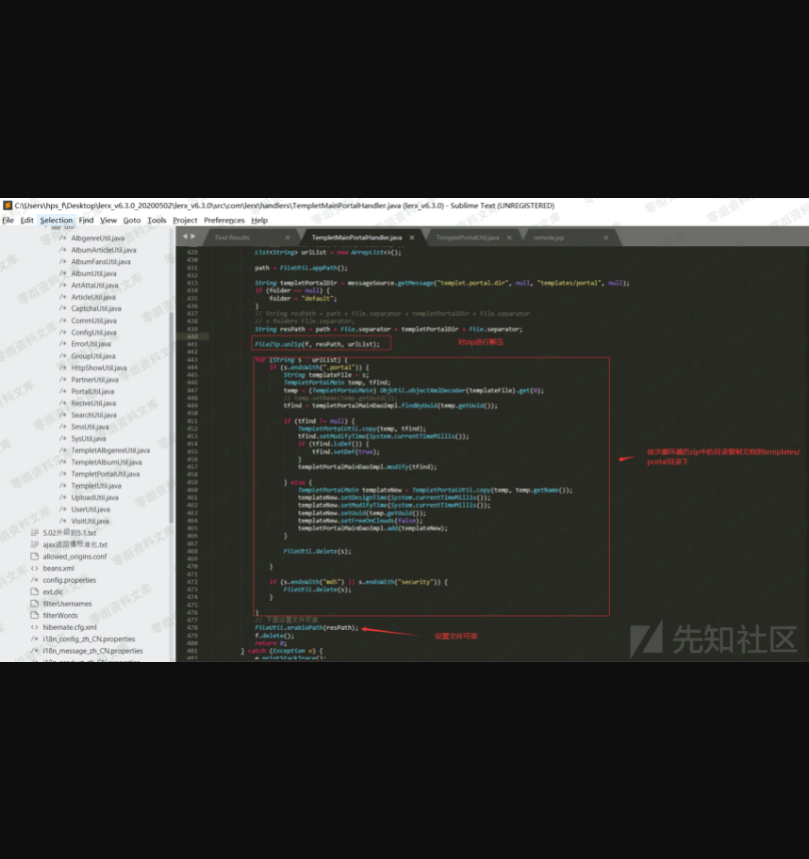Viewport: 809px width, 859px height.
Task: Switch to the TempletPortalUtil.java tab
Action: point(466,238)
